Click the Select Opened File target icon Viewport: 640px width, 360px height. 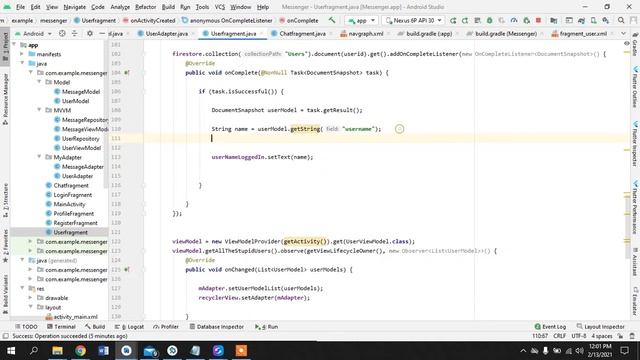point(62,33)
